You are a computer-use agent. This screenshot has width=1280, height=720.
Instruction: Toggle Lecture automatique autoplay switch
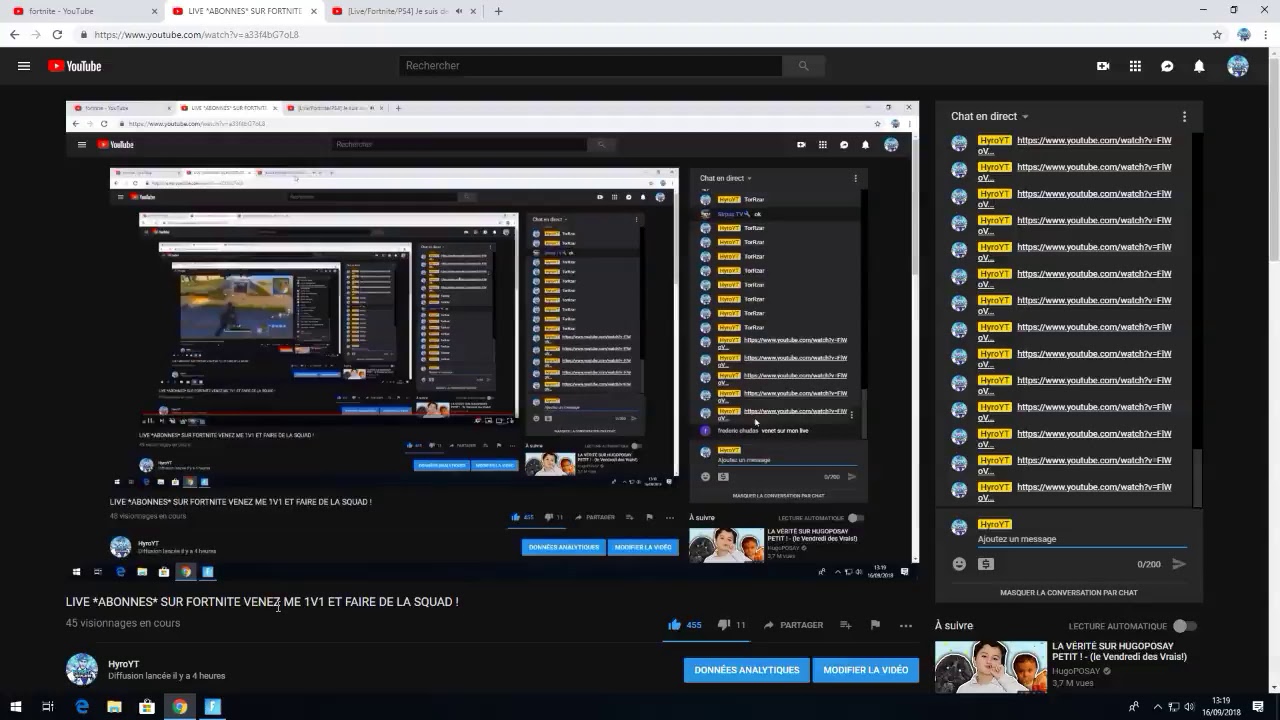1184,626
